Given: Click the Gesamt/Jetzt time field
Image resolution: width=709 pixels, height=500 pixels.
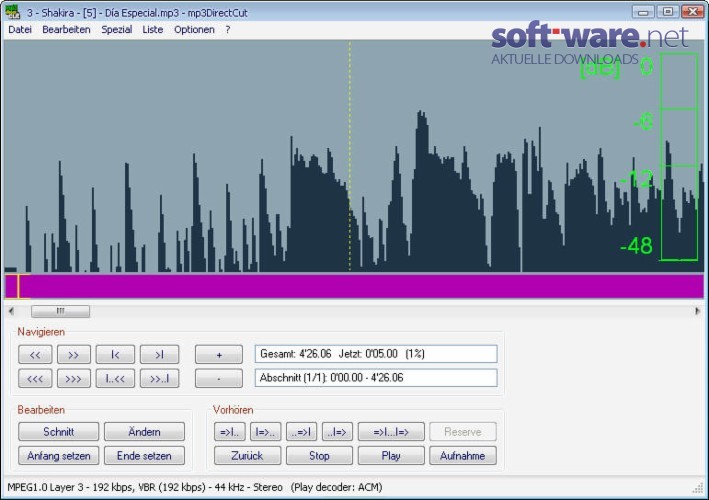Looking at the screenshot, I should pyautogui.click(x=376, y=354).
